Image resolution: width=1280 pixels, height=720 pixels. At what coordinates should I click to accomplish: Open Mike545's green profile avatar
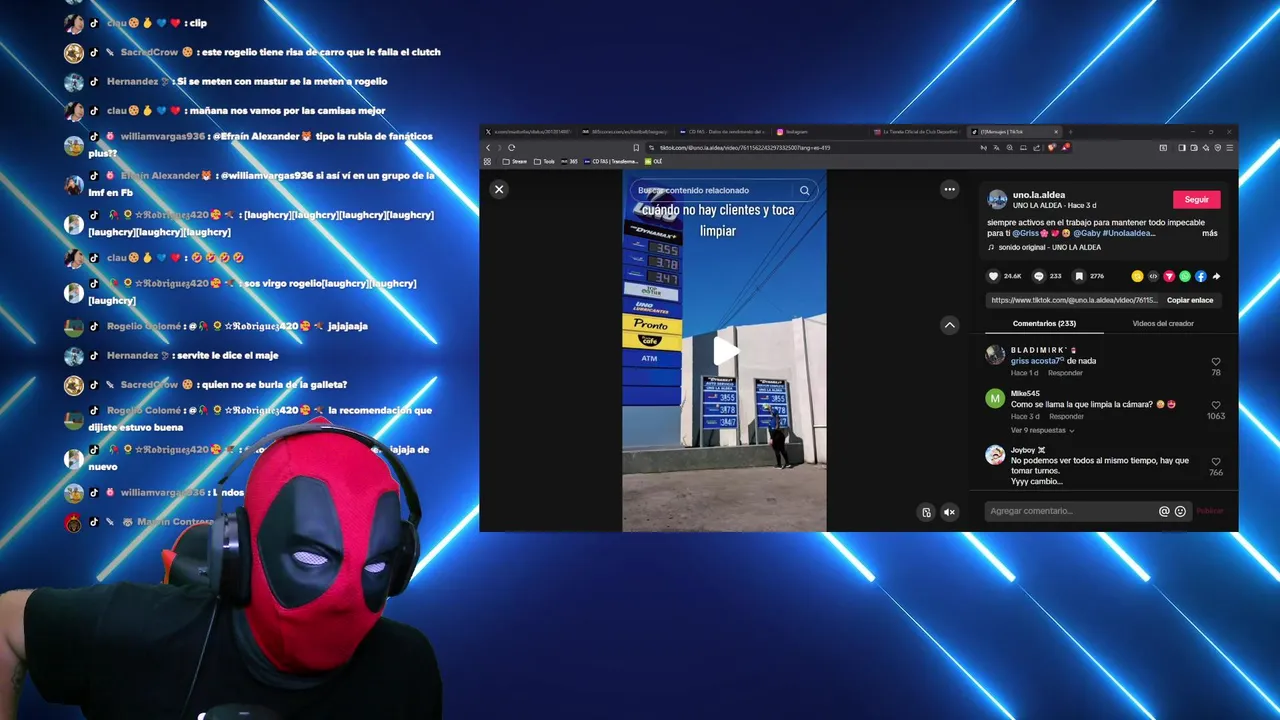(995, 398)
